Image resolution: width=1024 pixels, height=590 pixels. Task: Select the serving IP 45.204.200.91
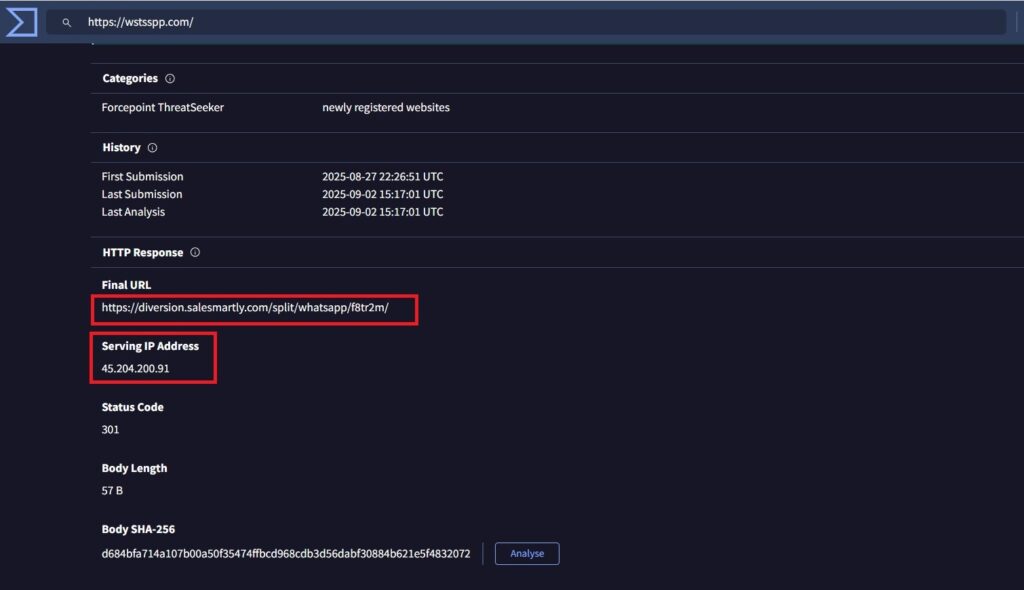coord(135,369)
